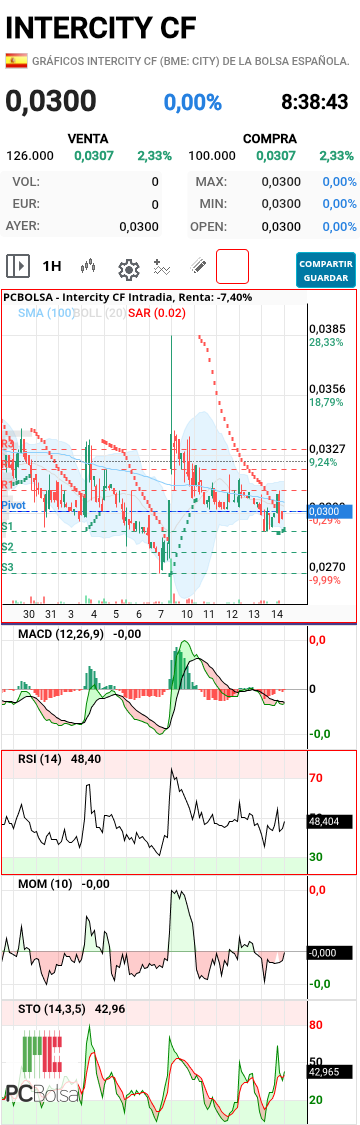This screenshot has width=360, height=1125.
Task: Click the 0,0385 price axis label
Action: click(x=327, y=329)
